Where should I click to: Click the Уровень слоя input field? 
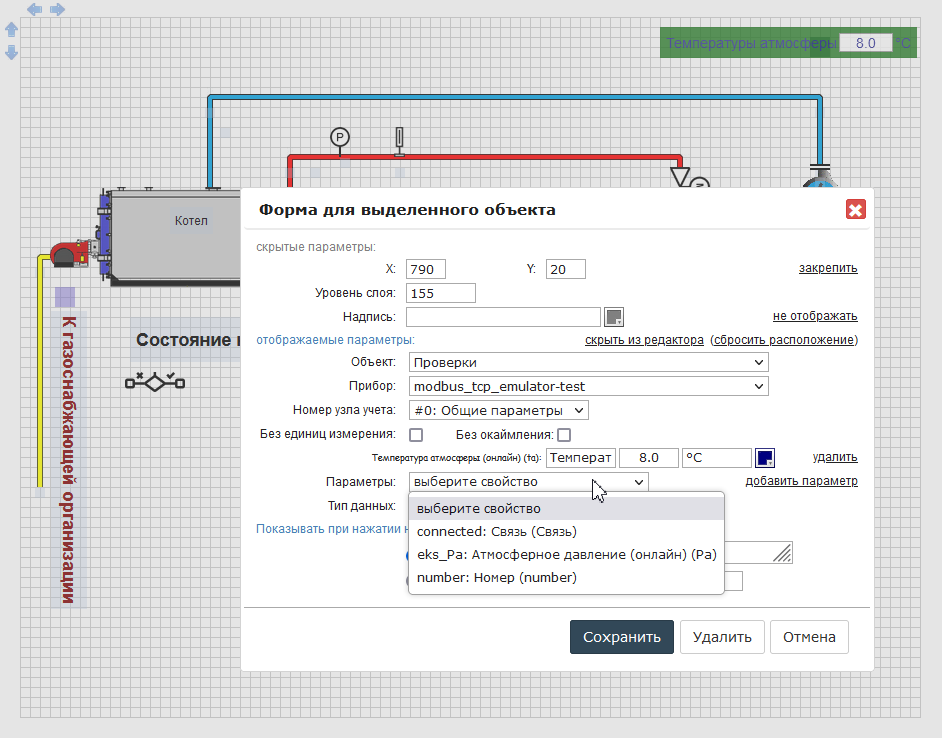(x=440, y=293)
